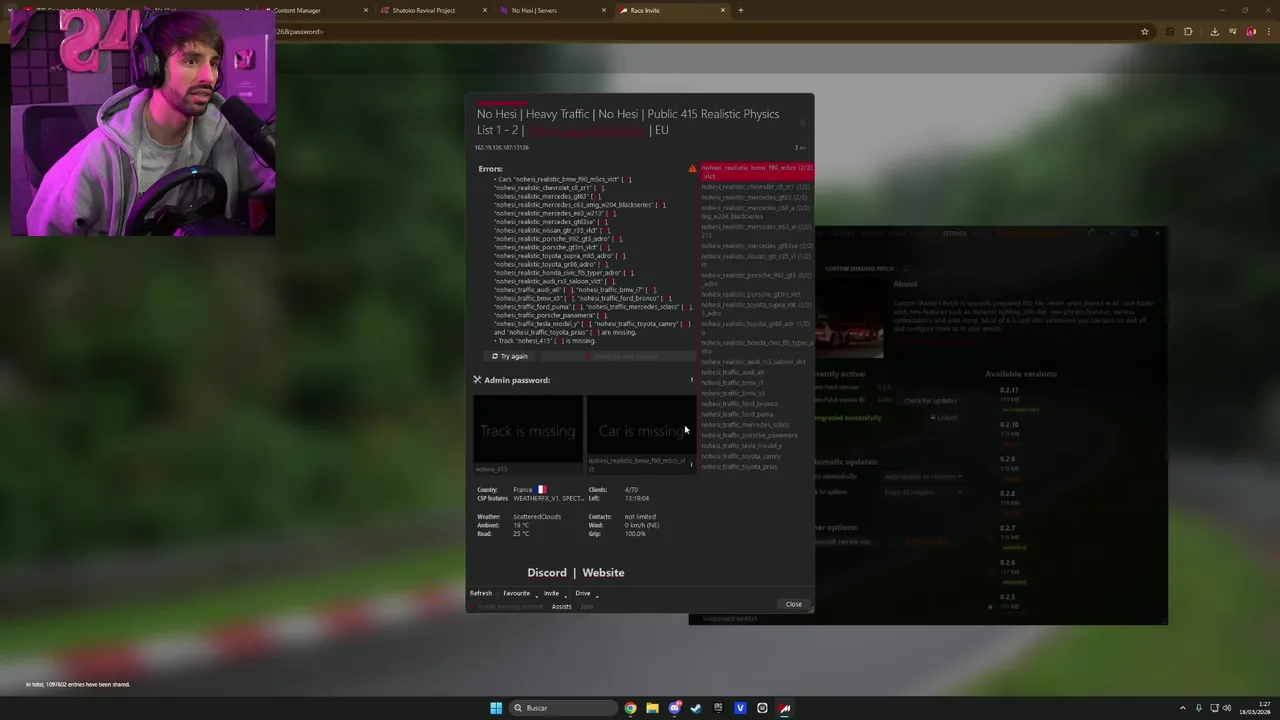This screenshot has width=1280, height=720.
Task: Click the Admin password wrench icon
Action: point(477,380)
